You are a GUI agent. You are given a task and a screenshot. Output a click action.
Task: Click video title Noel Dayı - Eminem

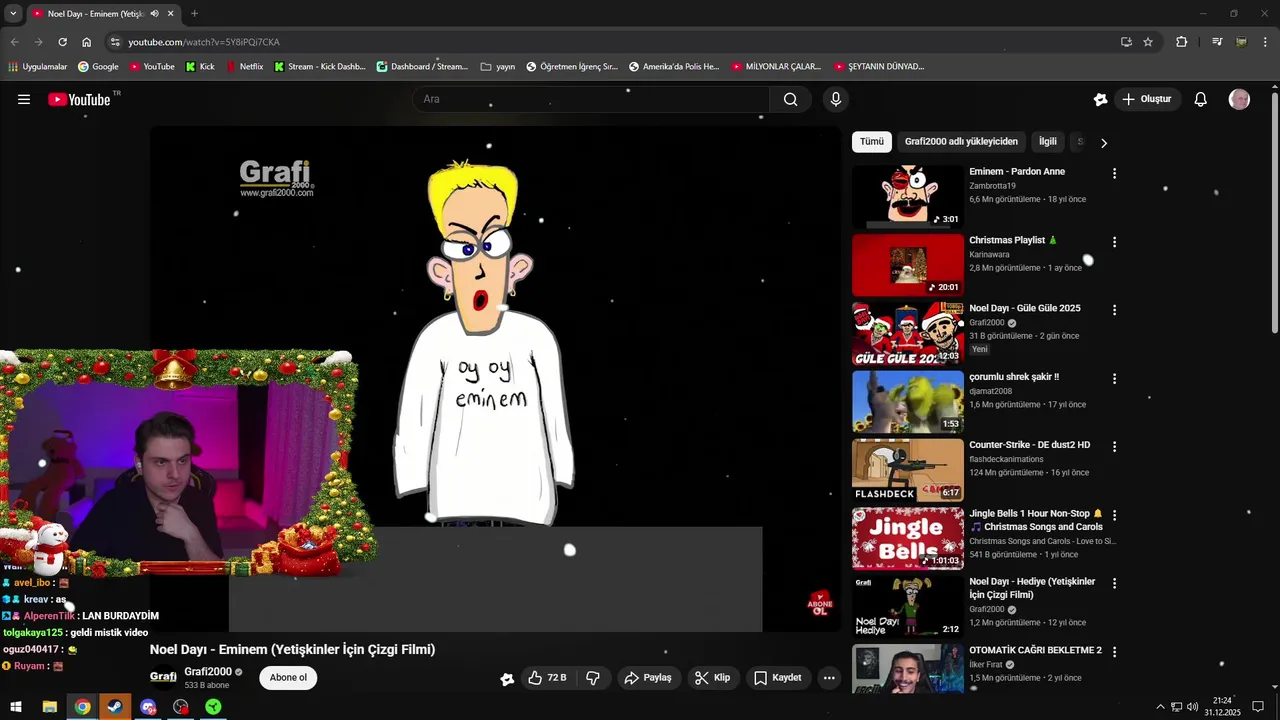292,650
